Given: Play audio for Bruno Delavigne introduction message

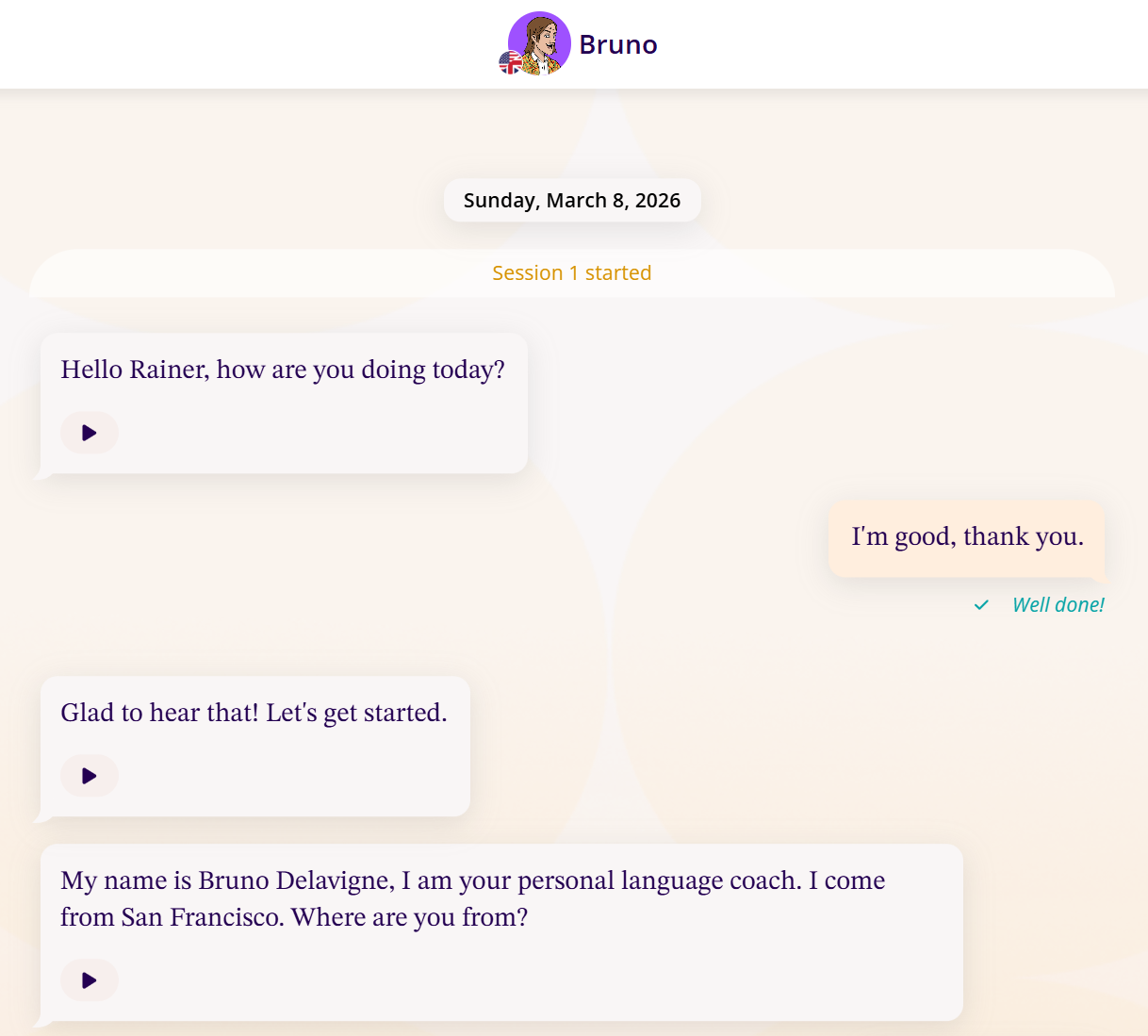Looking at the screenshot, I should (x=90, y=980).
